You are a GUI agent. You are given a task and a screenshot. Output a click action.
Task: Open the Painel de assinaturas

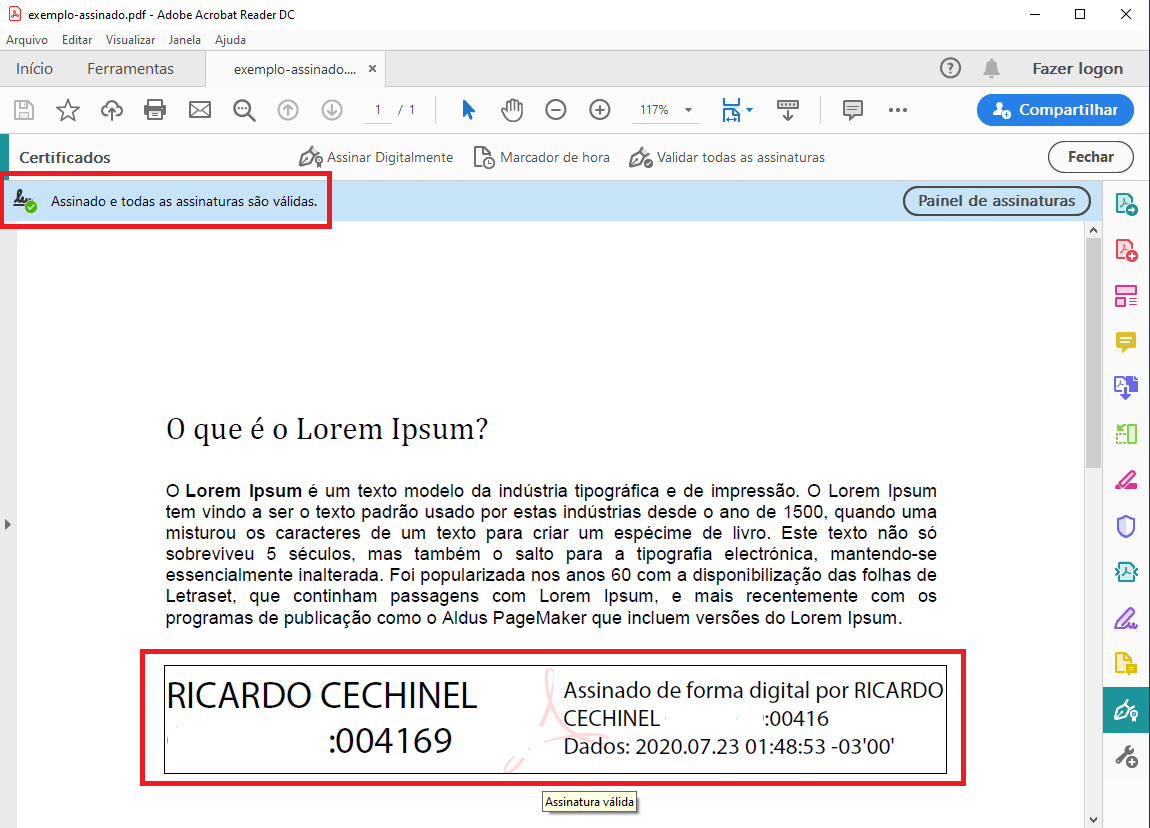[x=996, y=201]
